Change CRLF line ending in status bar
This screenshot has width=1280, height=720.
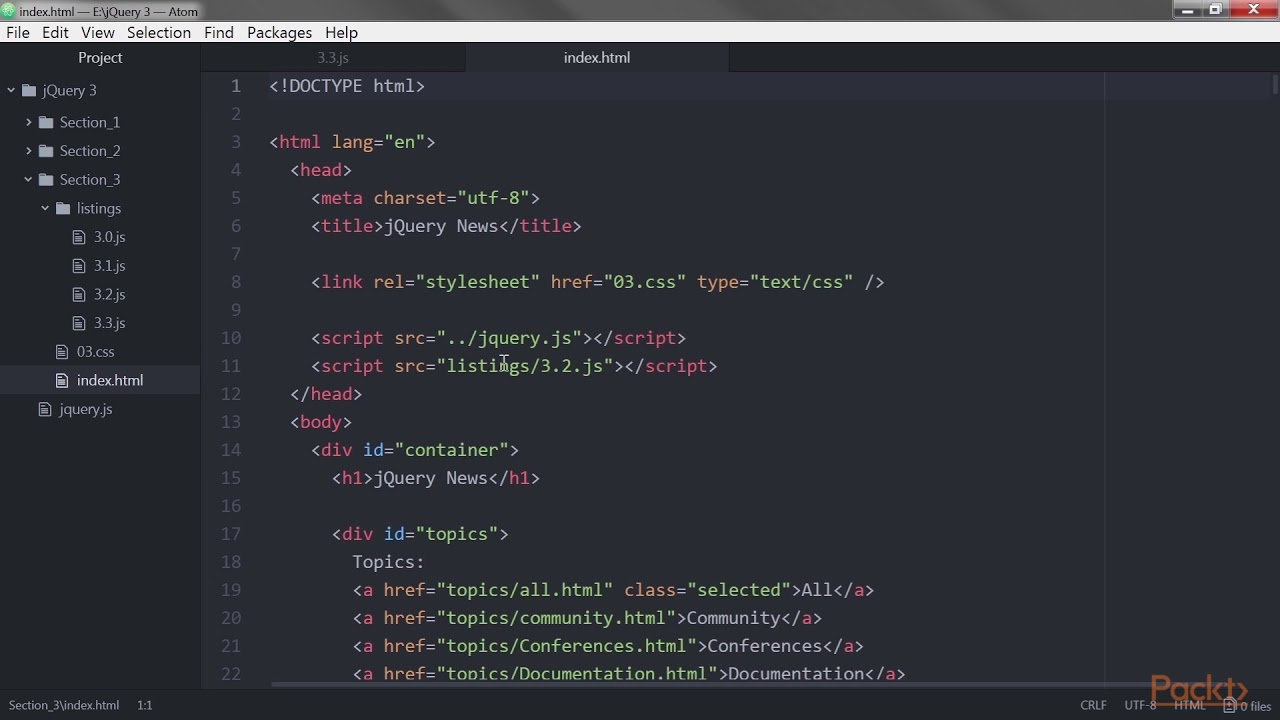(x=1093, y=705)
